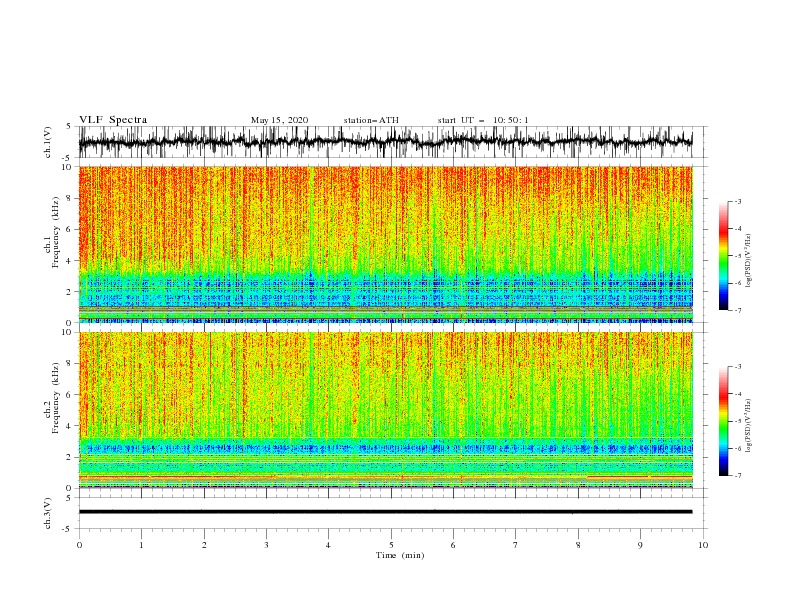
Task: Click the ch.1 voltage waveform trace
Action: (385, 142)
